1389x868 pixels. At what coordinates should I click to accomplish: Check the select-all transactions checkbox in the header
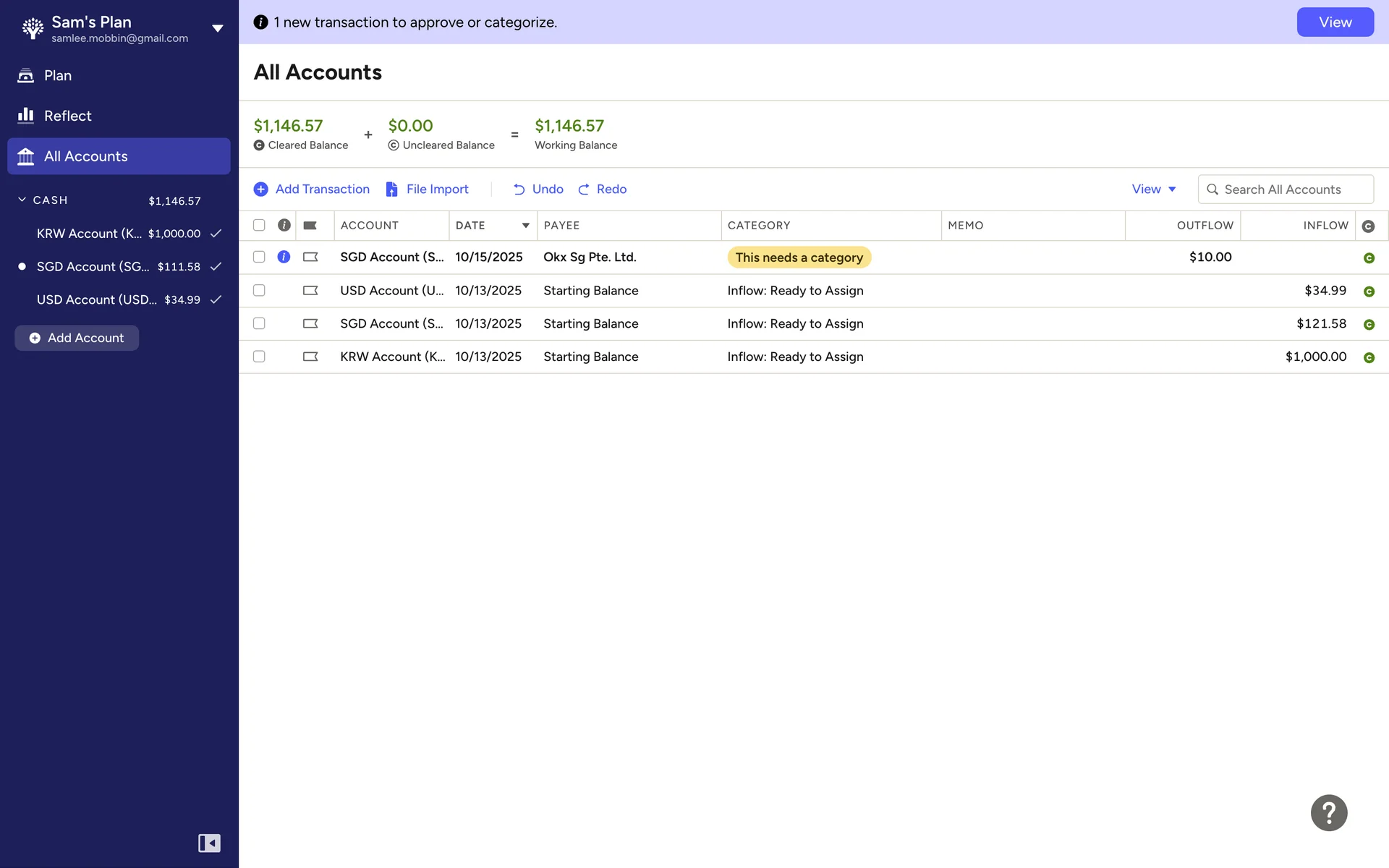[x=259, y=225]
